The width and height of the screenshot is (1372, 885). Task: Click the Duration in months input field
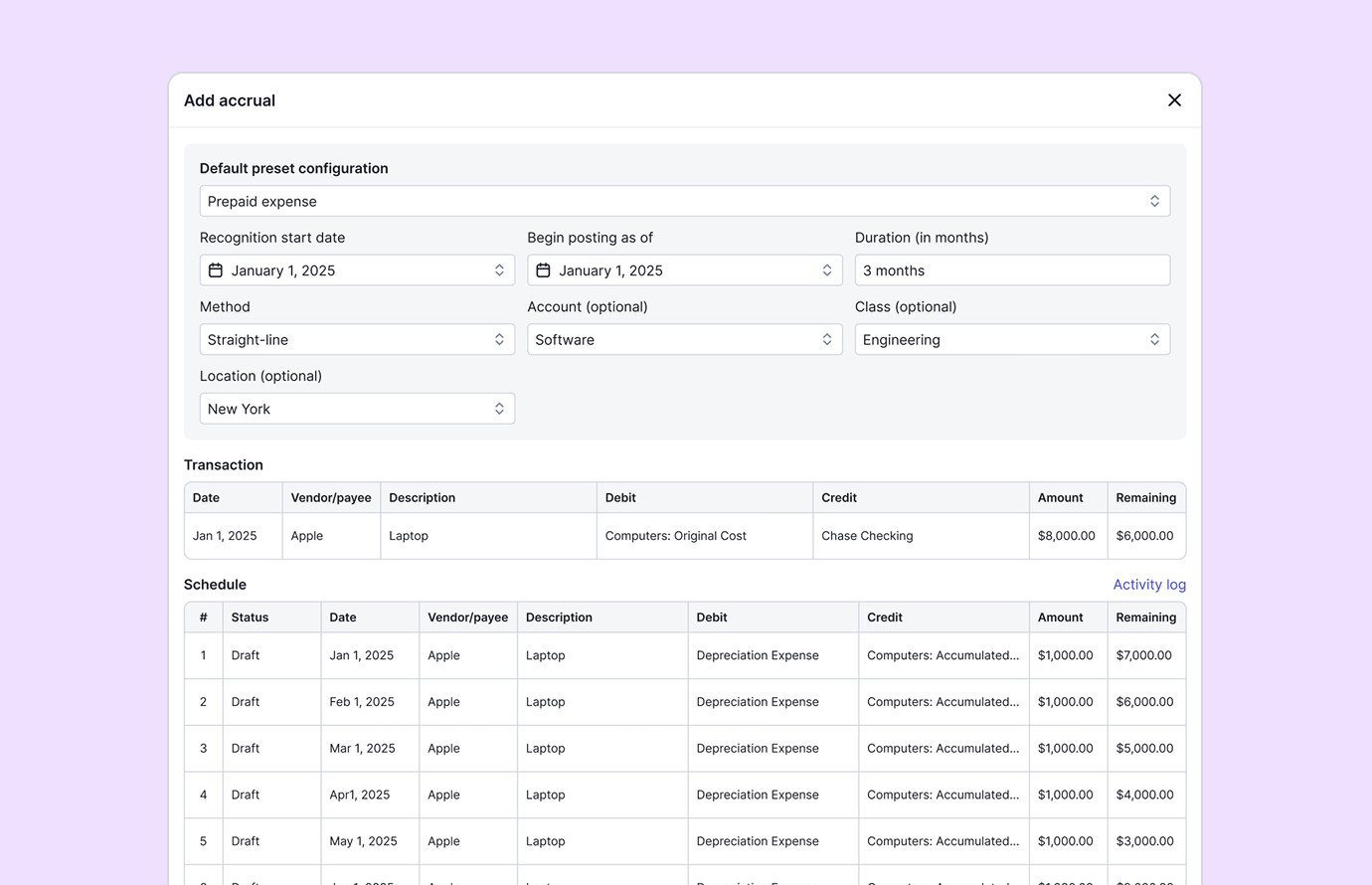(x=1011, y=270)
